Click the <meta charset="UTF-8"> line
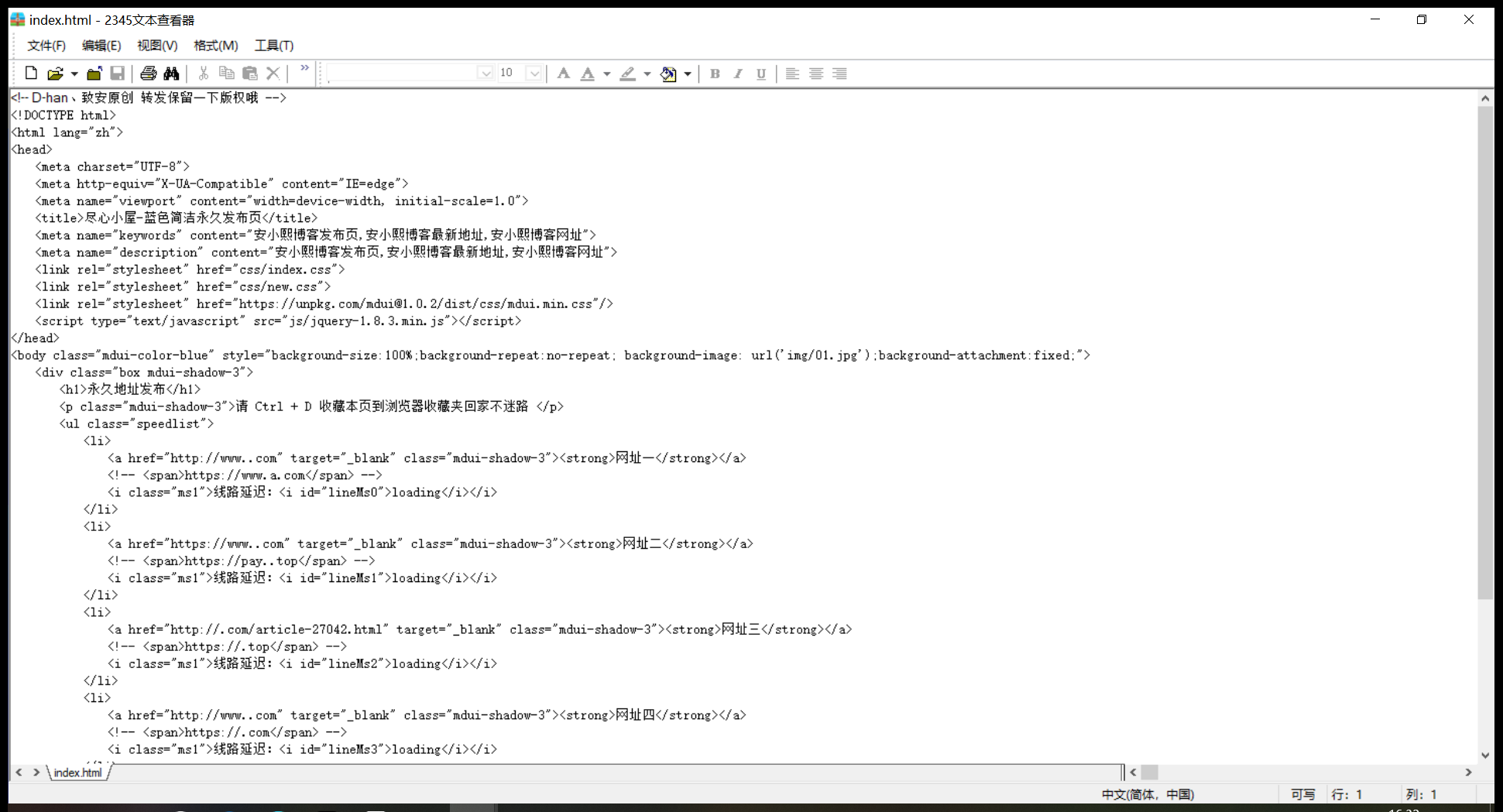Screen dimensions: 1503x812 [x=112, y=166]
